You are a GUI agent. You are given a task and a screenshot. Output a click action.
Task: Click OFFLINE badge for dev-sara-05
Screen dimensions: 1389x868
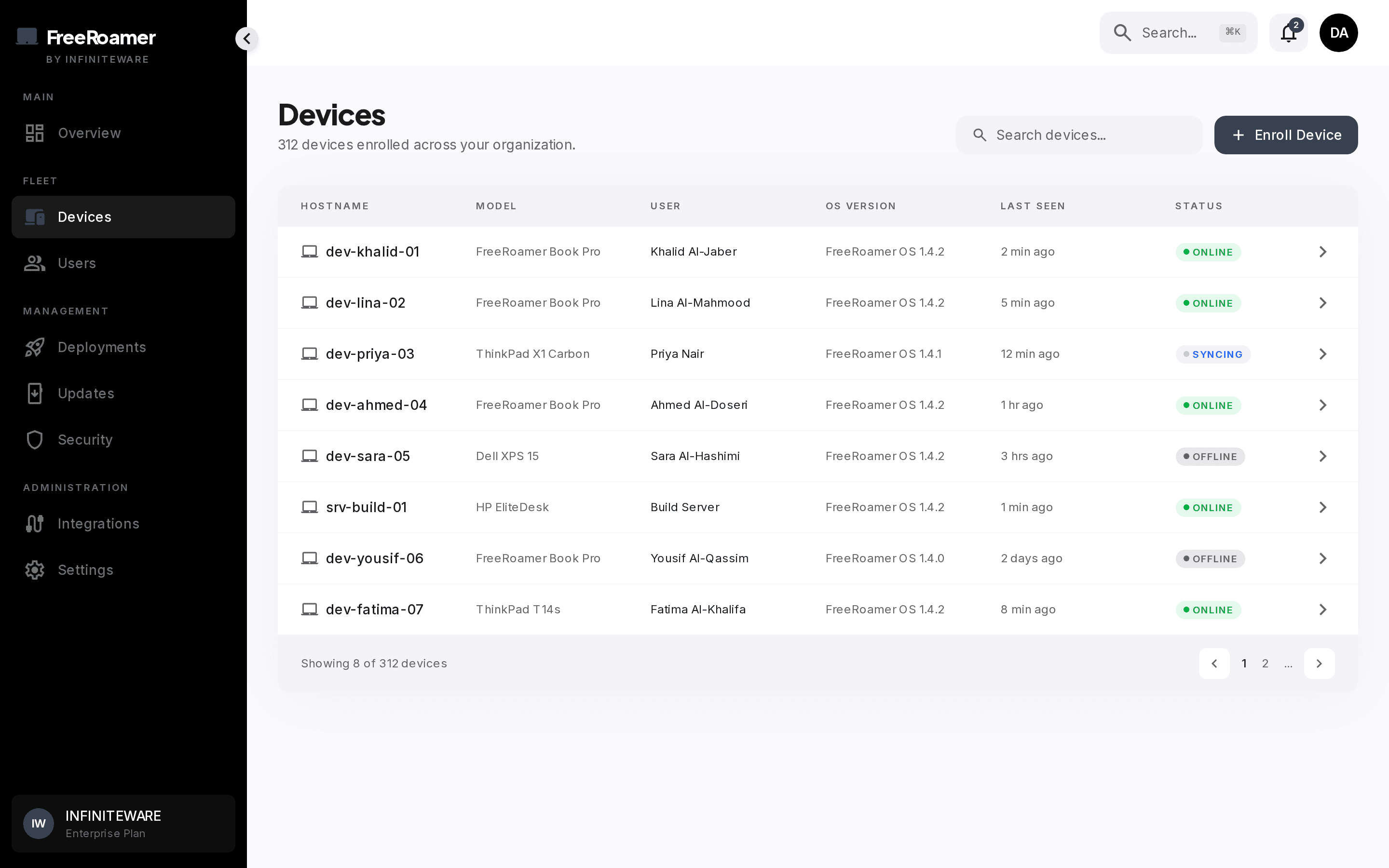(x=1210, y=456)
